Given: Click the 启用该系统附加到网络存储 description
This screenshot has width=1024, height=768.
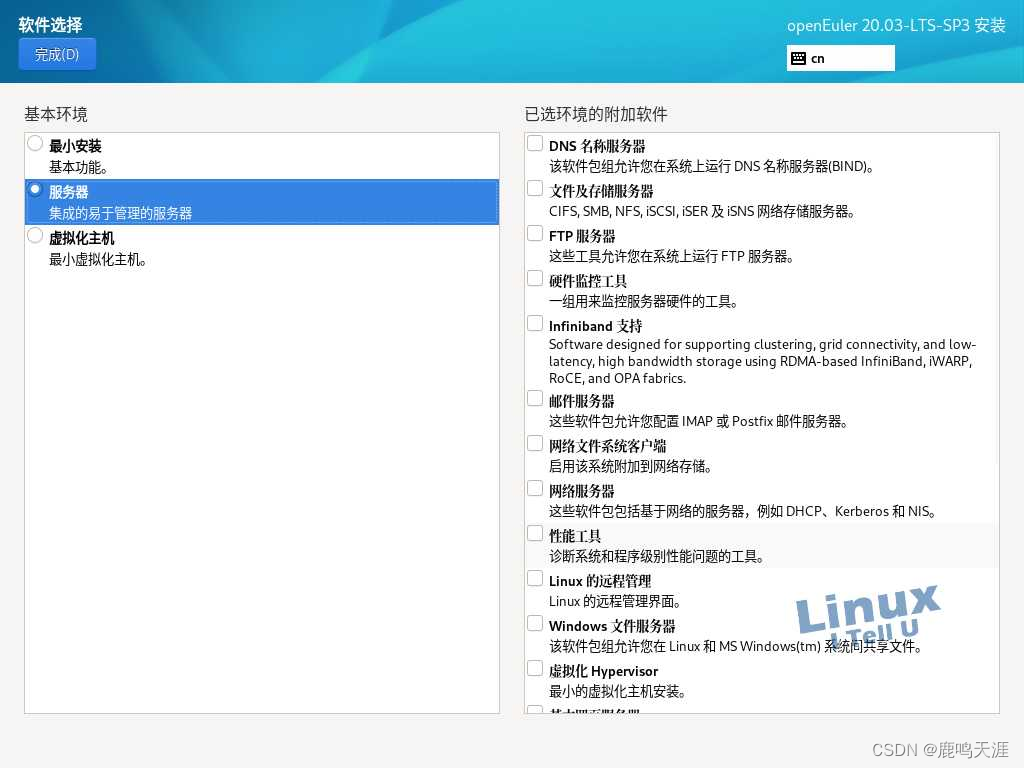Looking at the screenshot, I should 630,466.
